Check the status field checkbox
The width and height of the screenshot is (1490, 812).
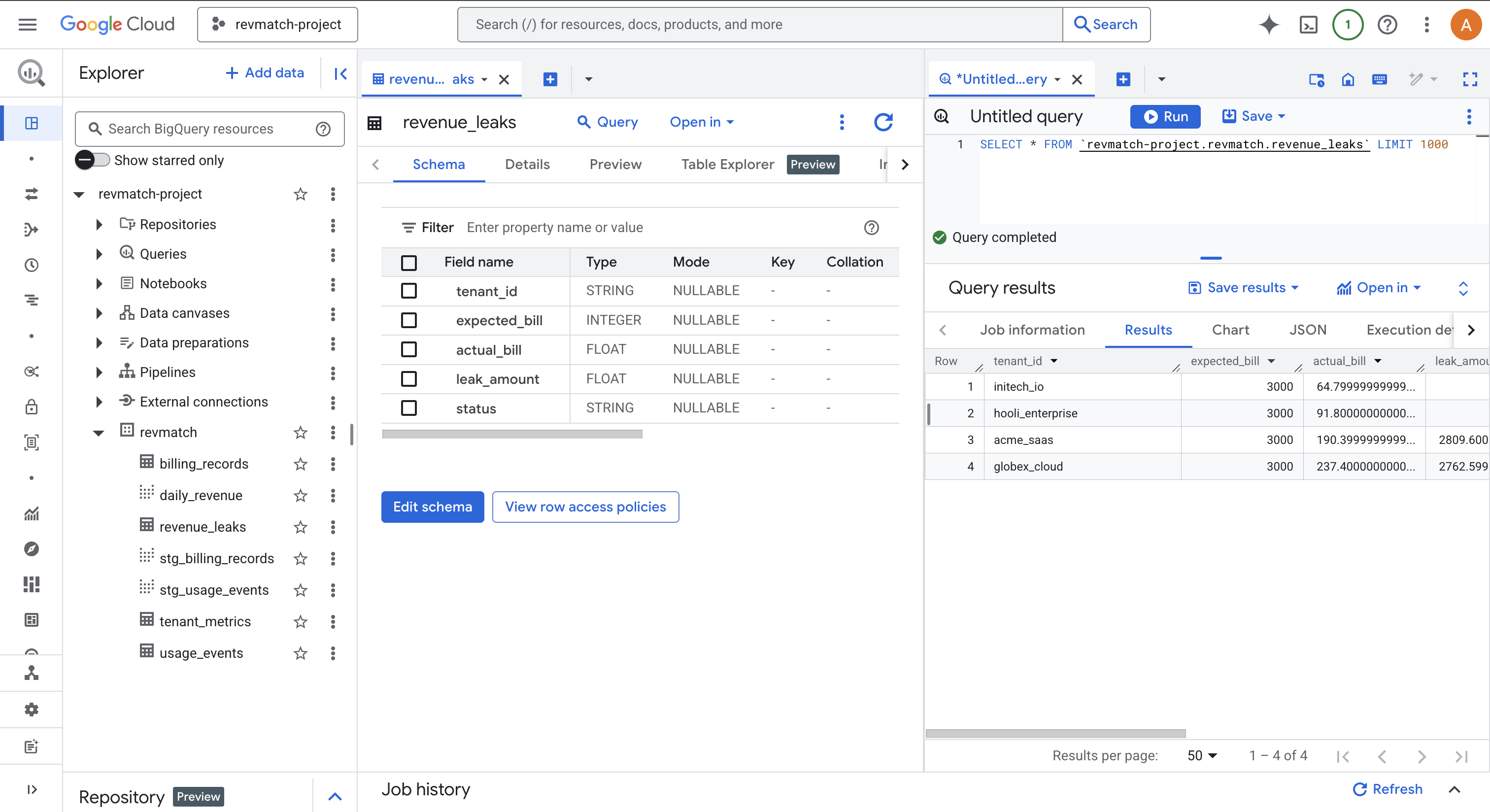pyautogui.click(x=409, y=408)
